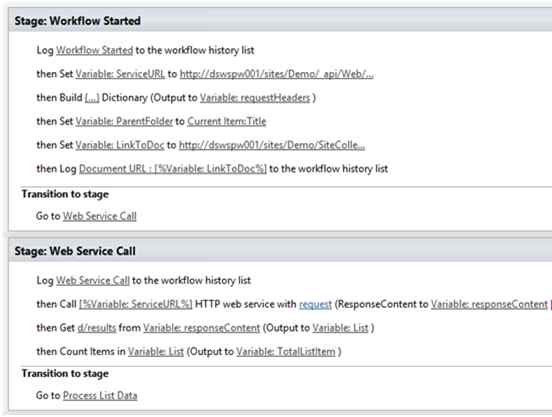552x417 pixels.
Task: Open the Current Item:Title link
Action: click(x=227, y=121)
